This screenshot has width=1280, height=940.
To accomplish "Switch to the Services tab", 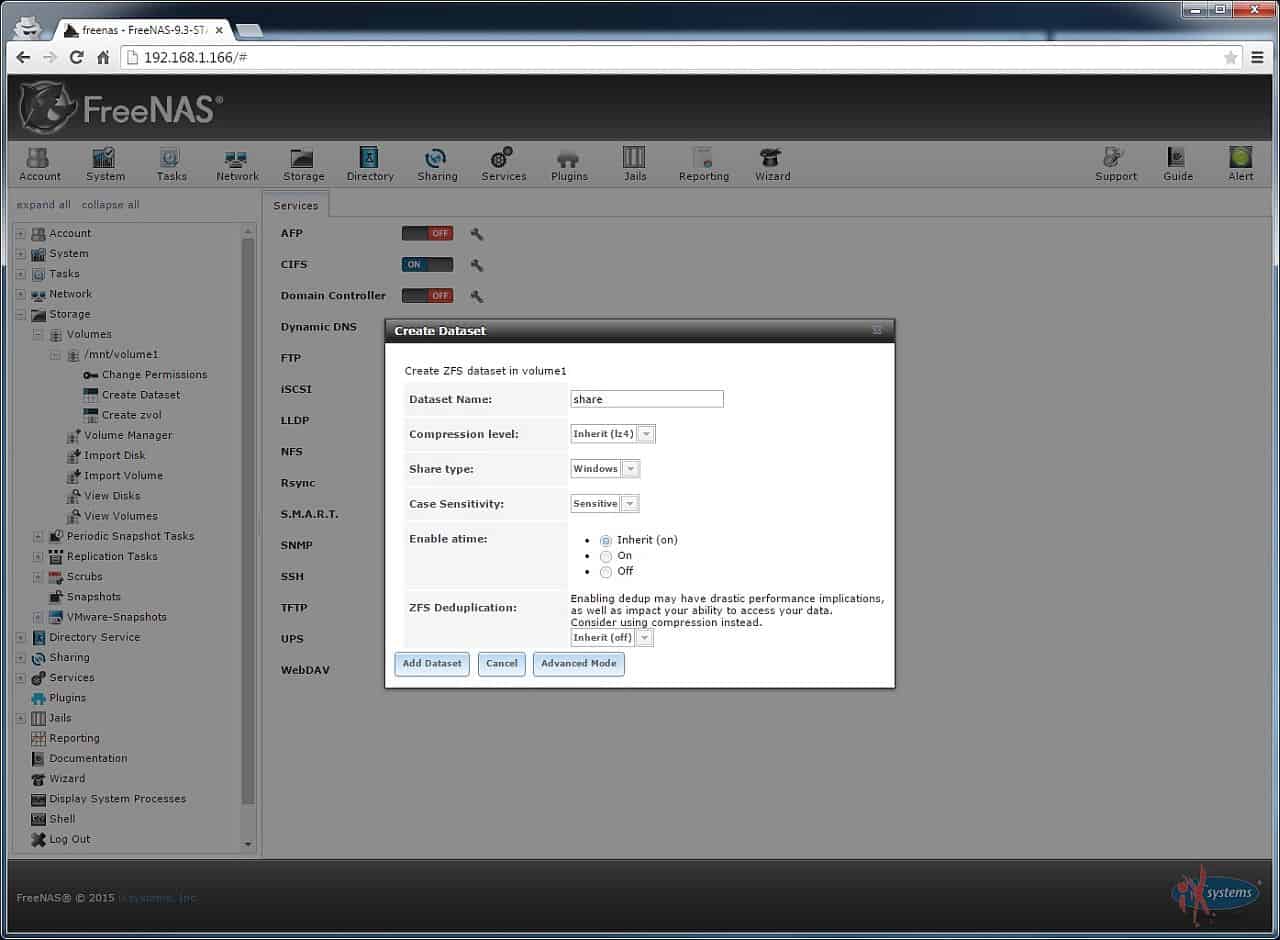I will tap(295, 205).
